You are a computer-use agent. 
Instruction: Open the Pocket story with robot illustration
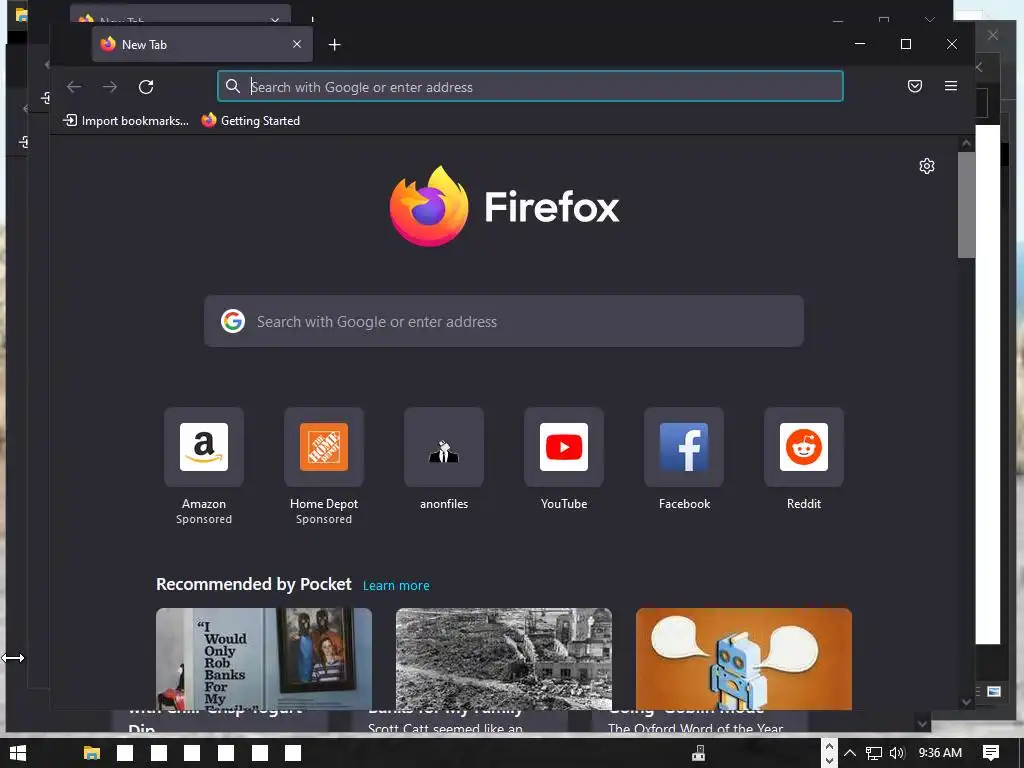pos(744,659)
